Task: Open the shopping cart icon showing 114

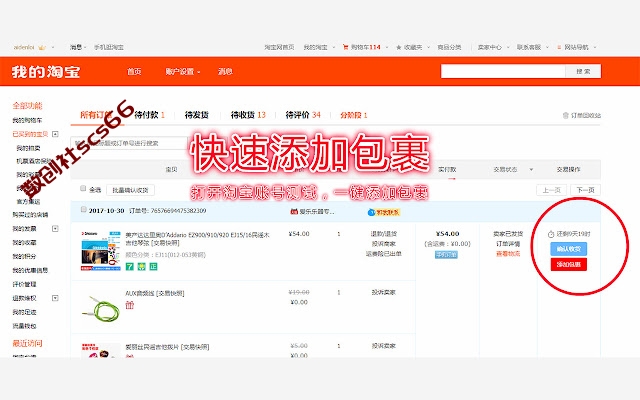Action: 345,47
